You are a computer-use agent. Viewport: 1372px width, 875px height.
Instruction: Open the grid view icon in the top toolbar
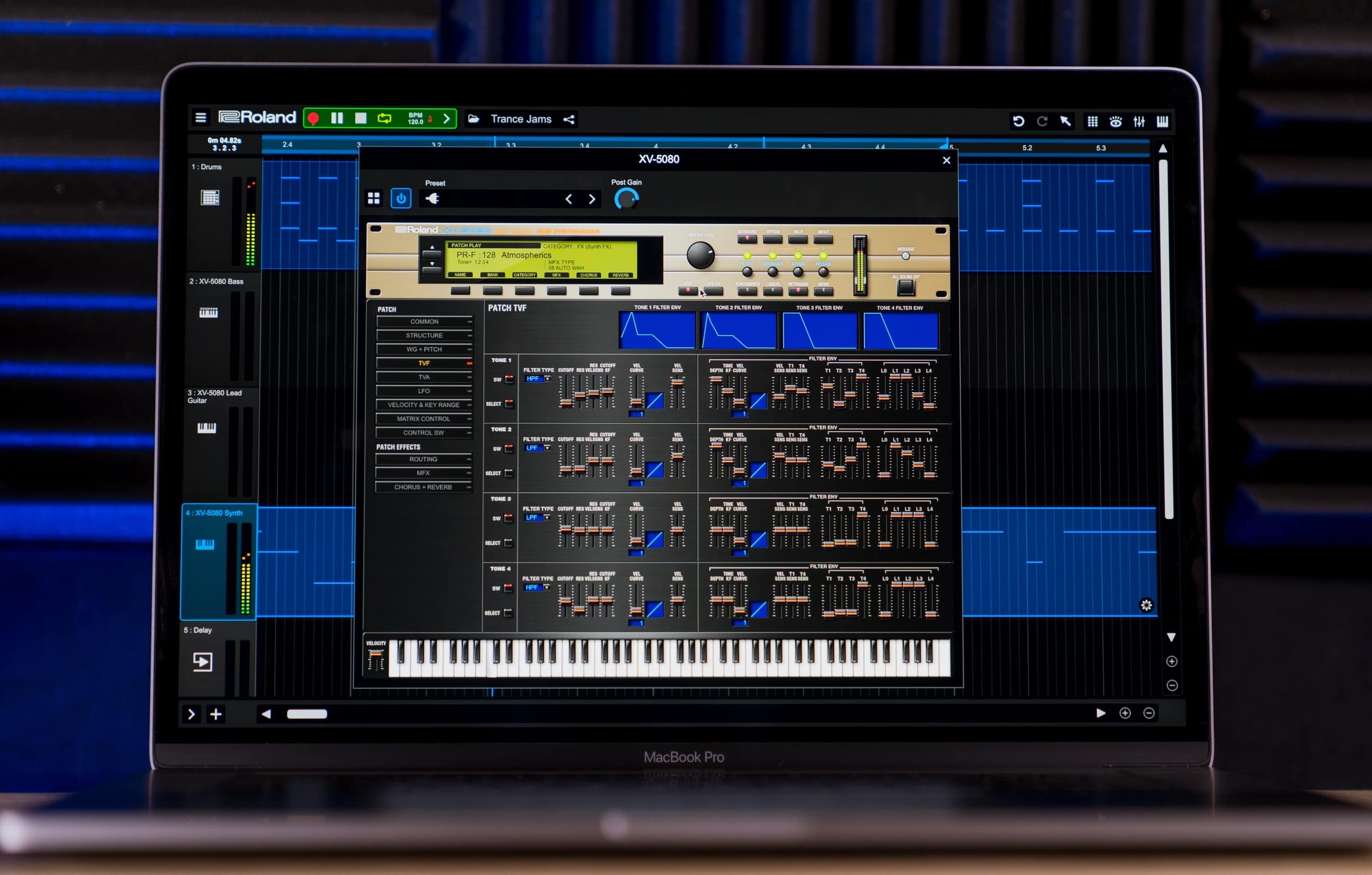click(x=1092, y=121)
